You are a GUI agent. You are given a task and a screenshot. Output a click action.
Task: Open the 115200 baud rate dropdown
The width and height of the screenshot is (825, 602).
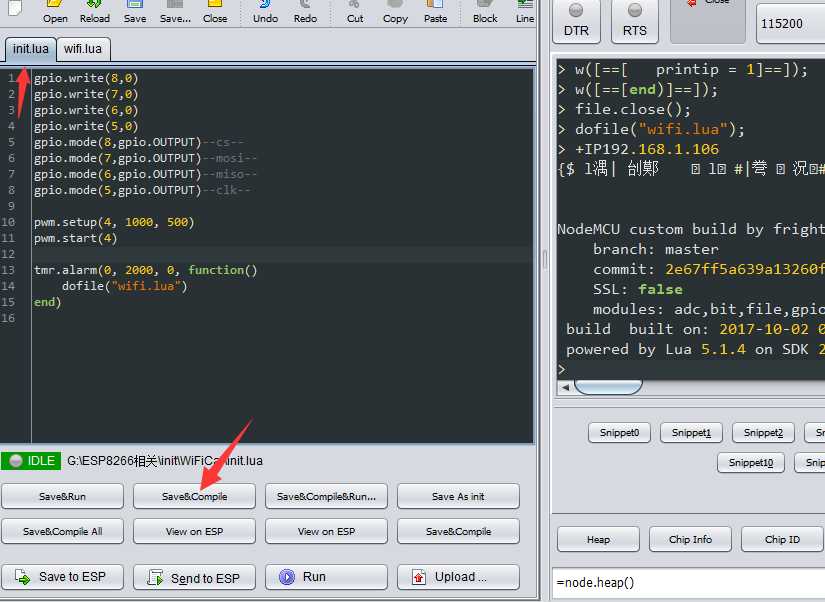790,24
